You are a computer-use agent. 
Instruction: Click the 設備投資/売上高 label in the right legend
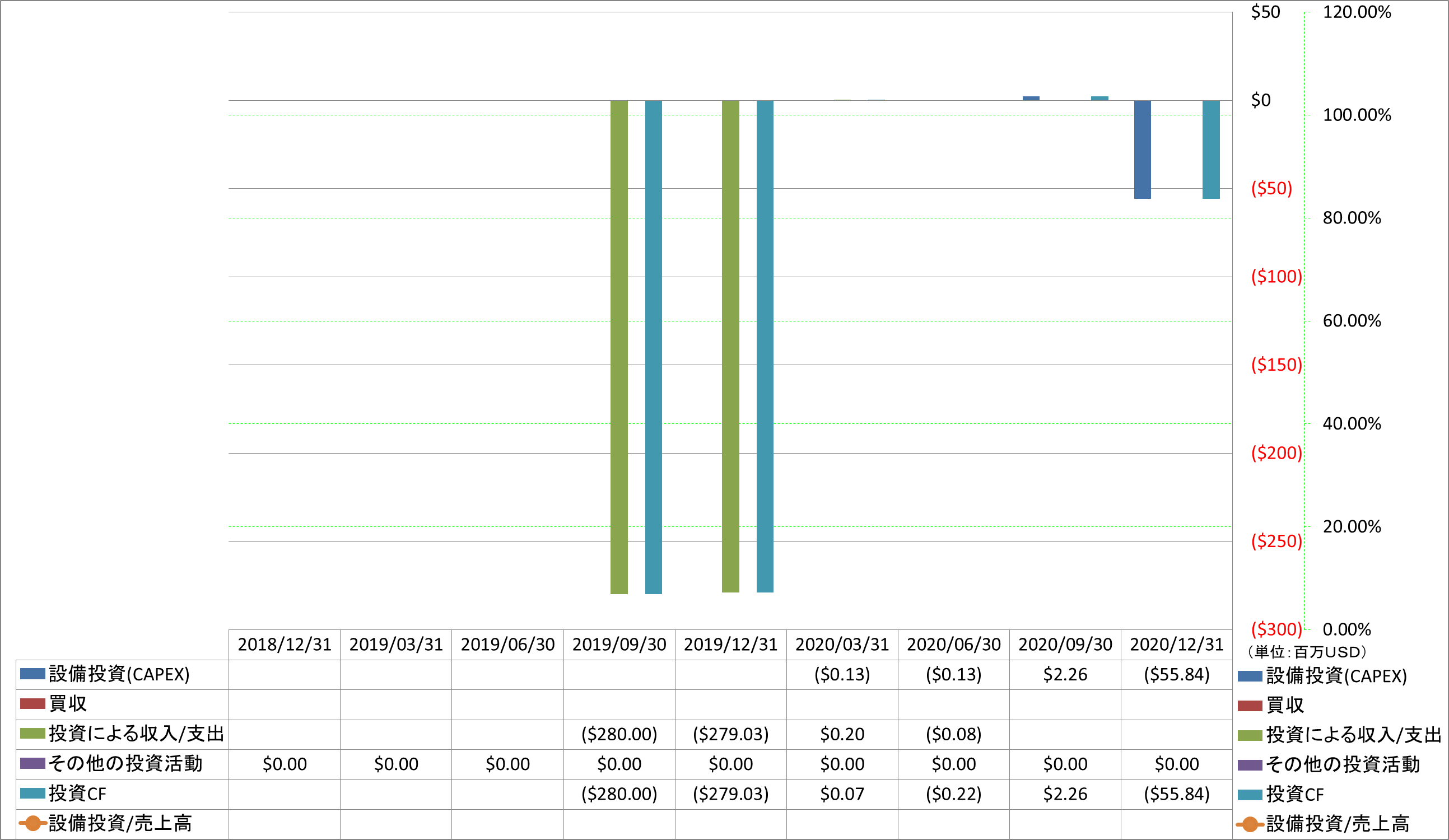click(1338, 824)
